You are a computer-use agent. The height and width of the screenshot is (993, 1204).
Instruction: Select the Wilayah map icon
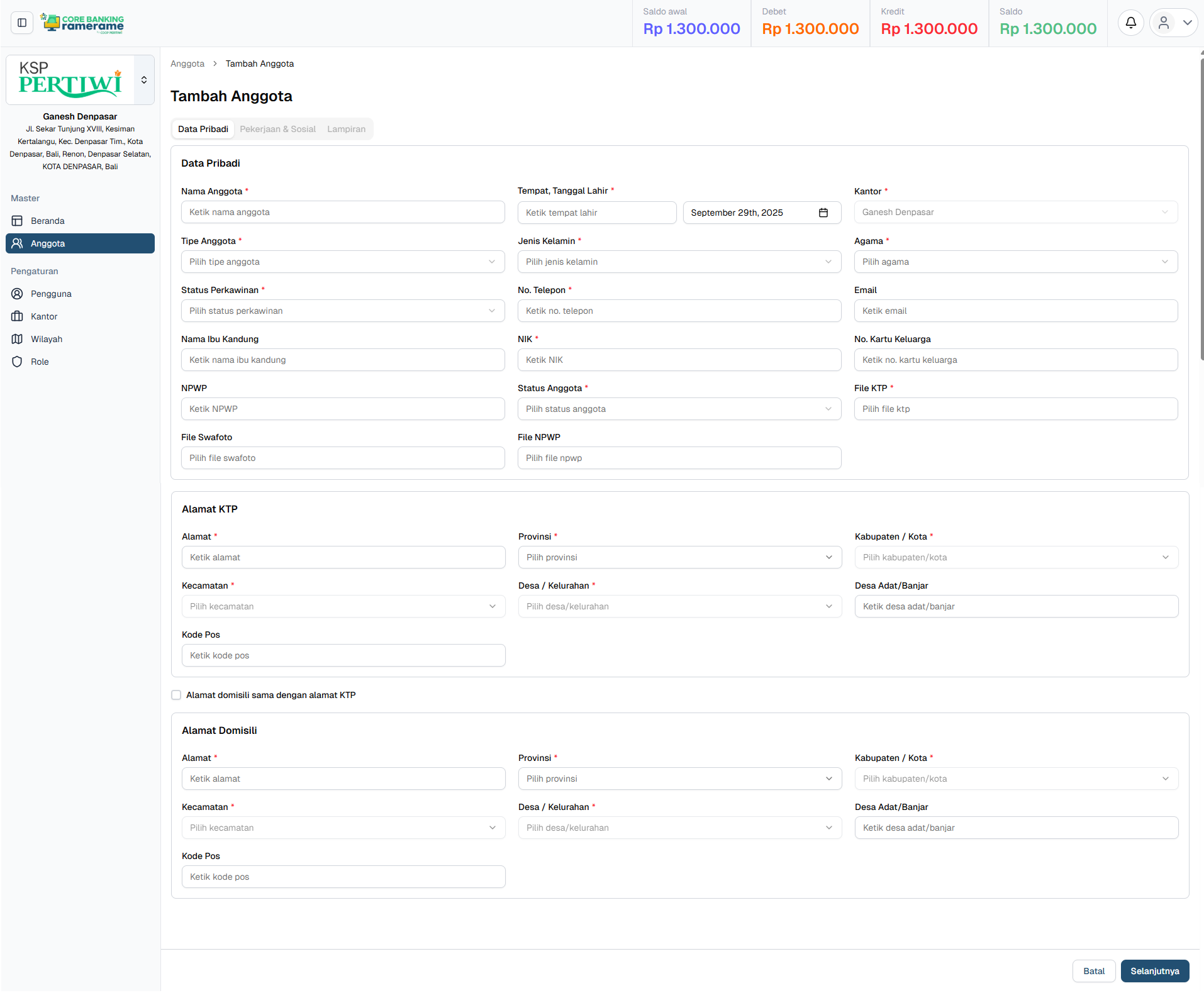[x=18, y=339]
